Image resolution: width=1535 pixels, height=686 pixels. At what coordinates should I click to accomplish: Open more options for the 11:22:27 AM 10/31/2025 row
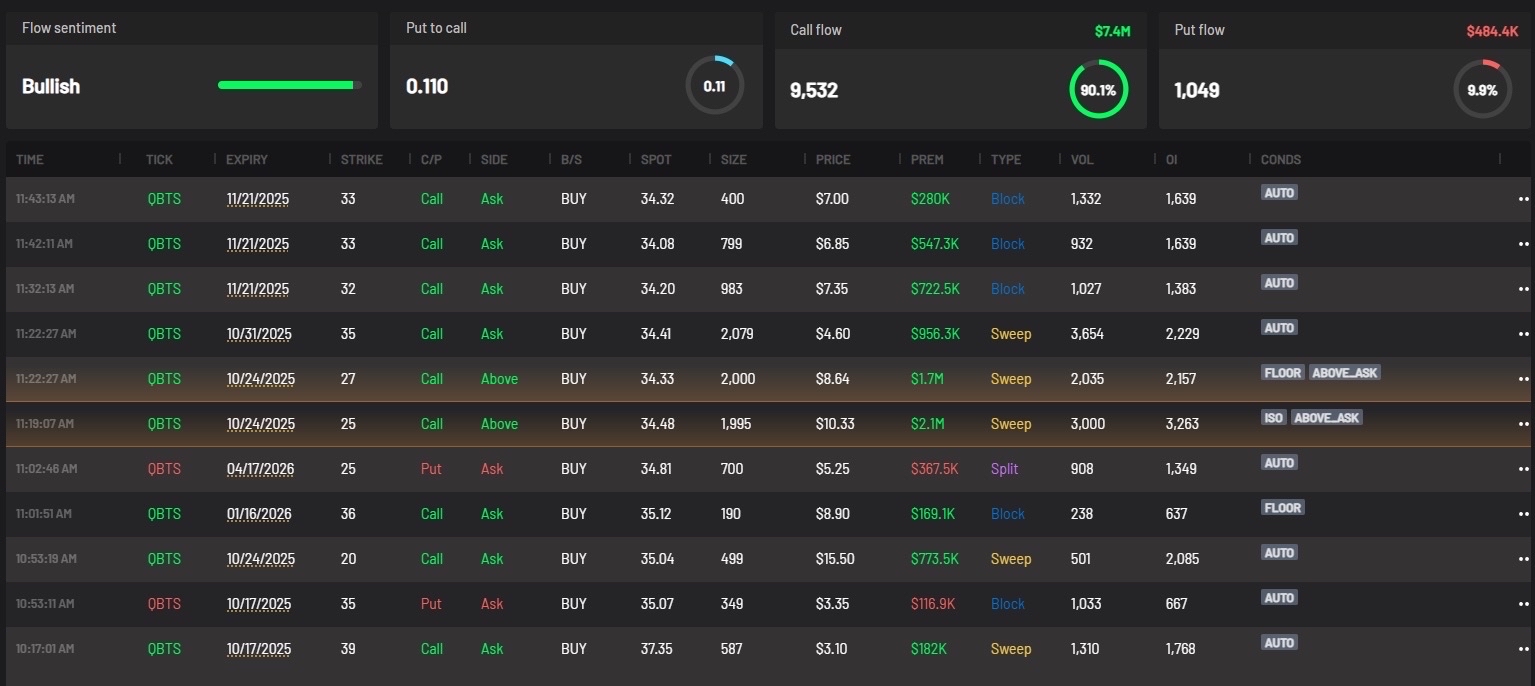pyautogui.click(x=1523, y=334)
